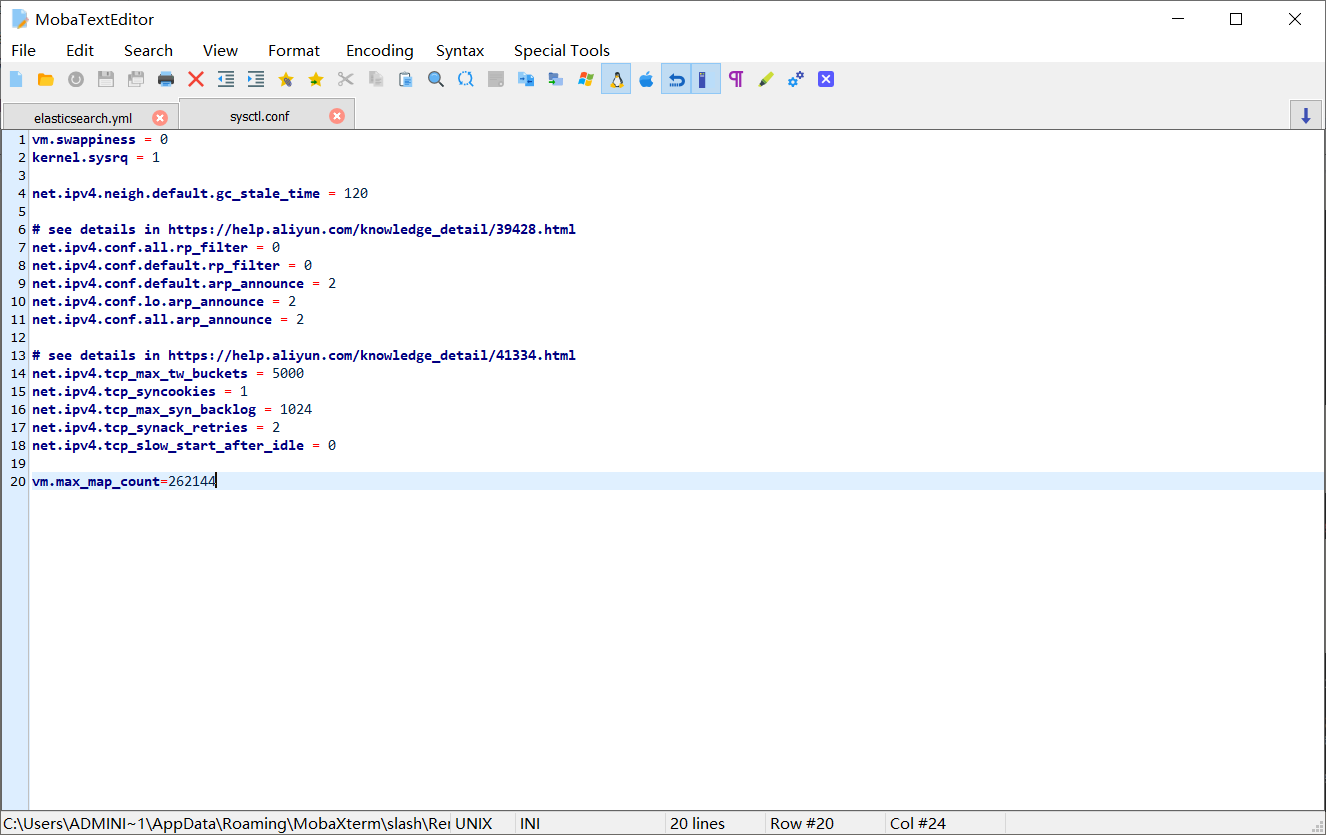1326x835 pixels.
Task: Close the sysctl.conf tab
Action: pos(337,116)
